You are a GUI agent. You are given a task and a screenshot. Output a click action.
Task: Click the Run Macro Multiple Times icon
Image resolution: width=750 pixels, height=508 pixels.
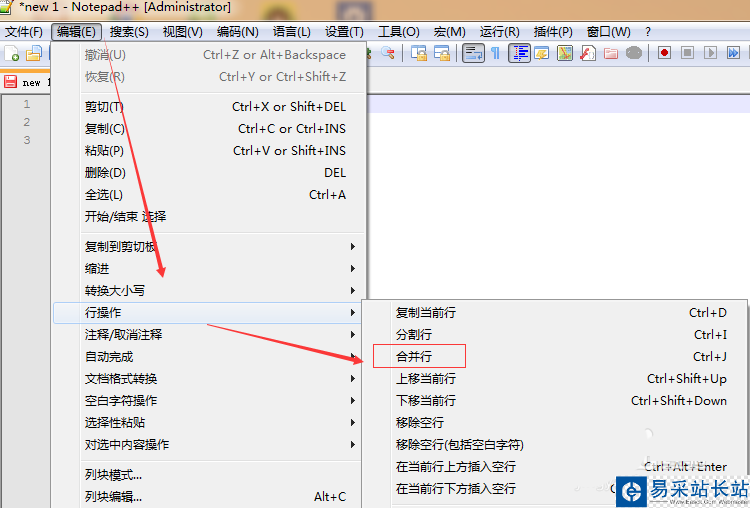tap(733, 53)
